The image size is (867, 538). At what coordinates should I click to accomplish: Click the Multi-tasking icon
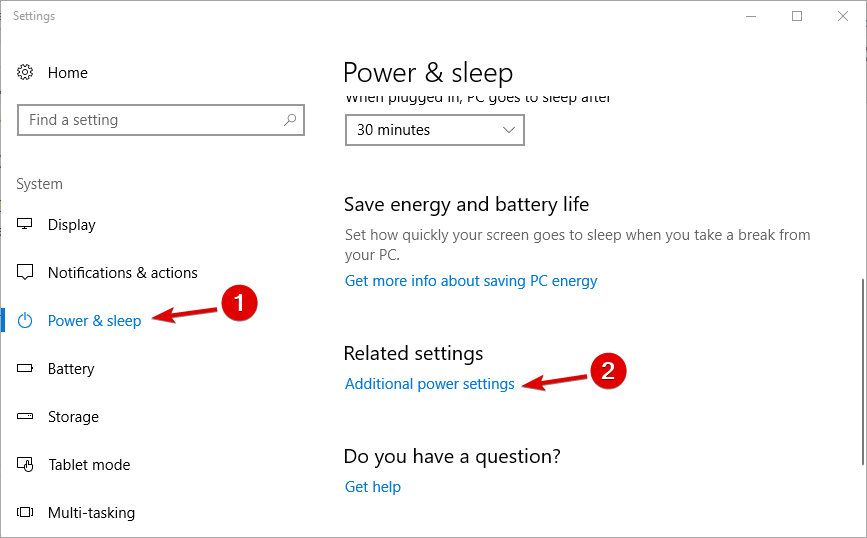[26, 513]
